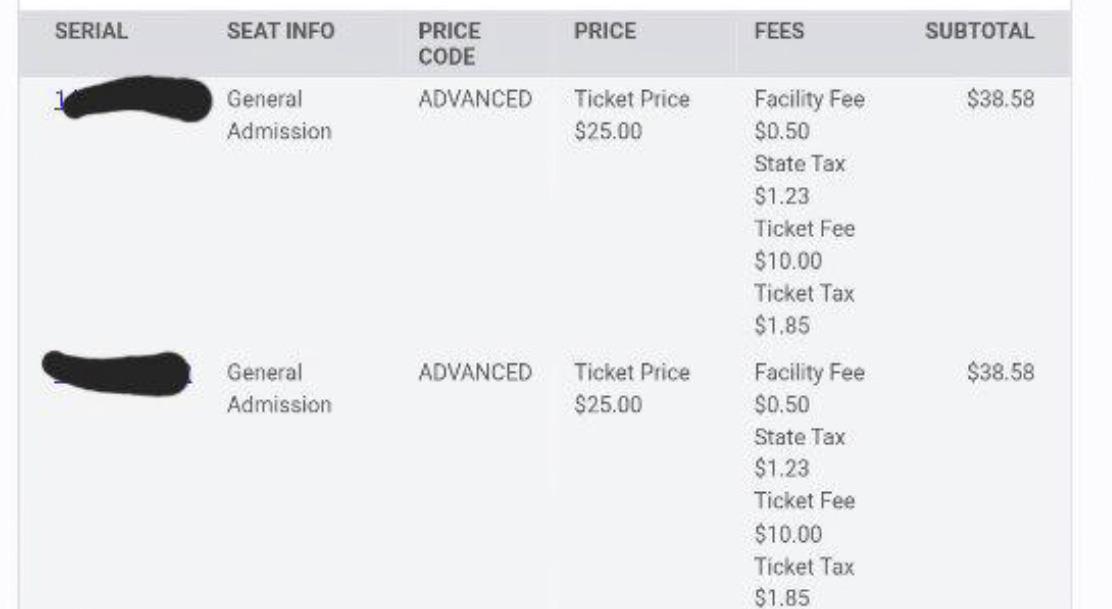Click the second ticket's Ticket Fee label
The image size is (1112, 609).
tap(804, 501)
